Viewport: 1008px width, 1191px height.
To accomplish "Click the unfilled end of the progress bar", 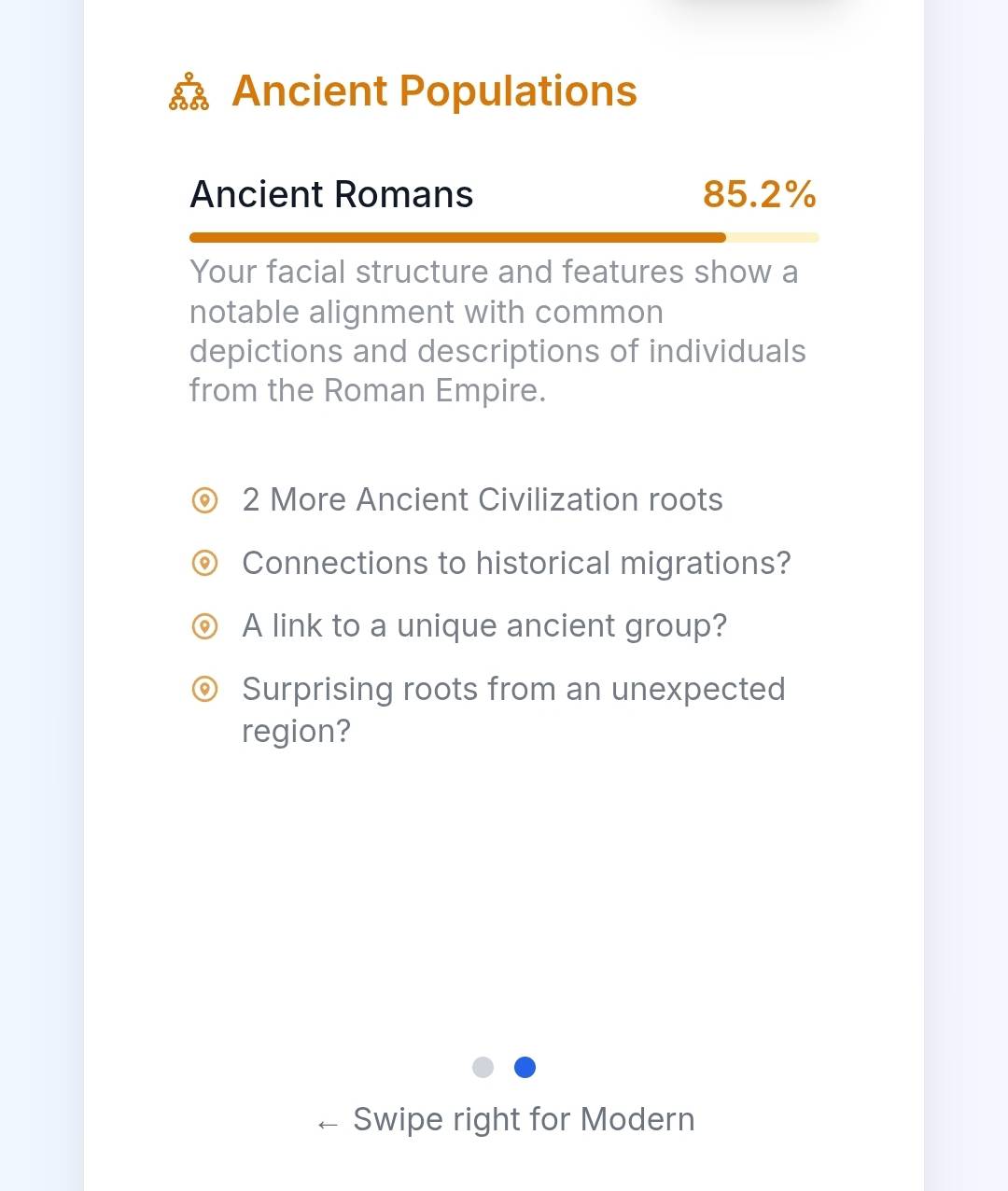I will [773, 238].
